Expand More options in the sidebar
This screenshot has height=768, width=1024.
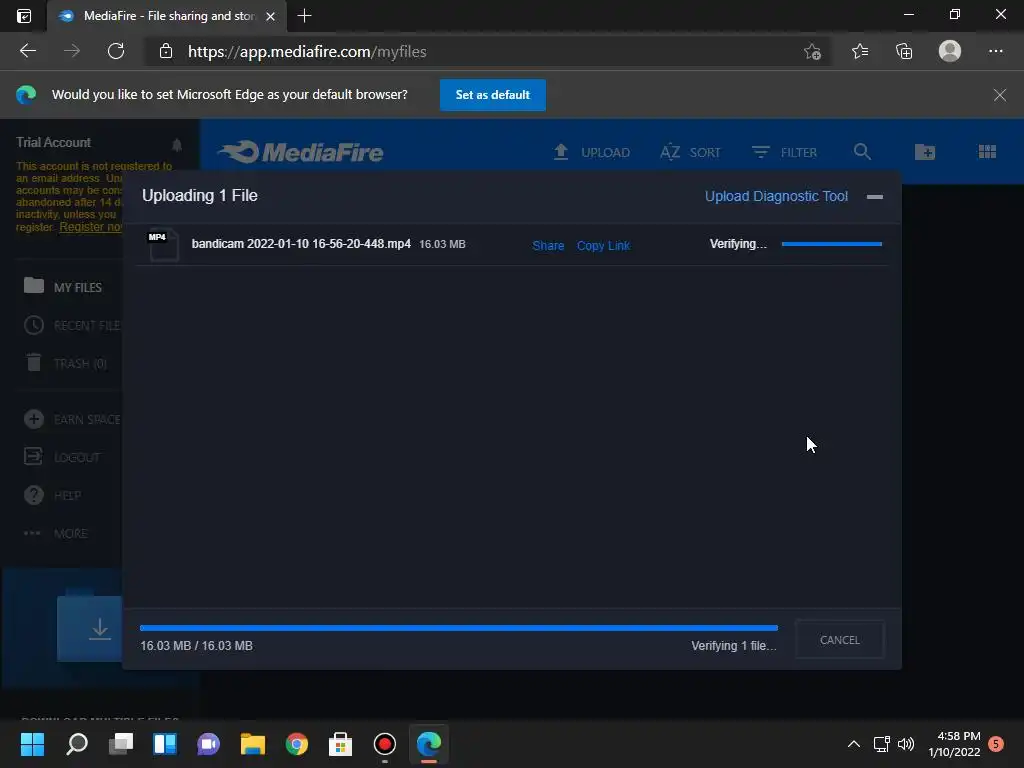56,533
